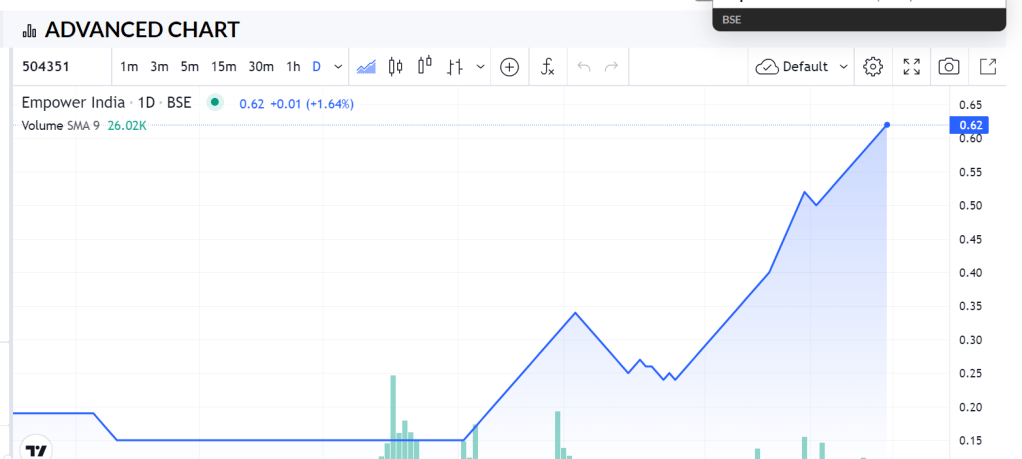
Task: Open the Default layout dropdown
Action: tap(802, 67)
